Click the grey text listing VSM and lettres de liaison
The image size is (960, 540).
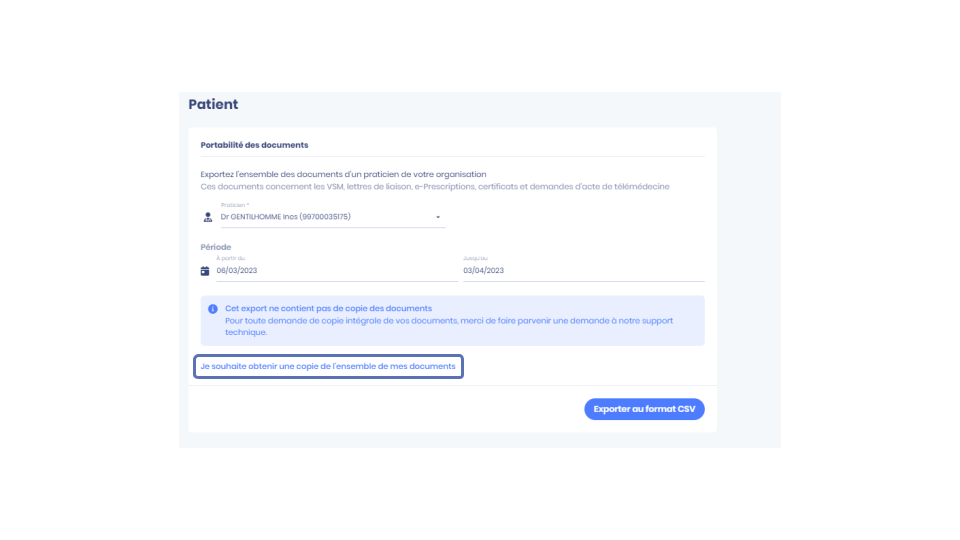[435, 187]
